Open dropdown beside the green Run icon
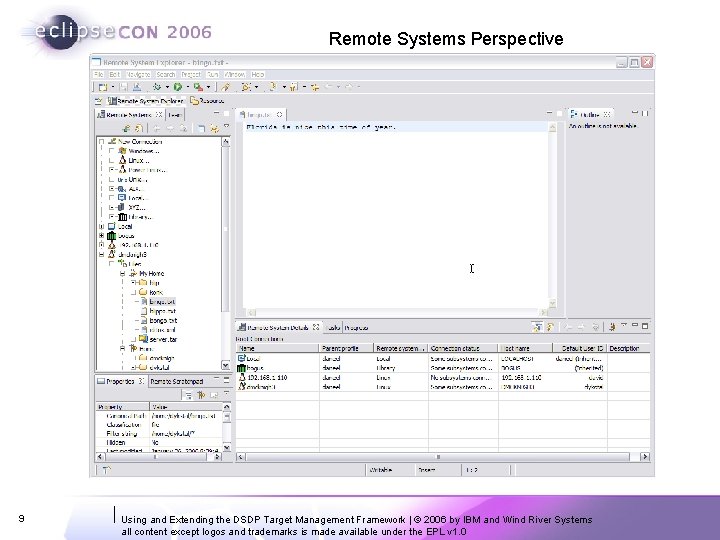This screenshot has width=720, height=540. [x=188, y=87]
